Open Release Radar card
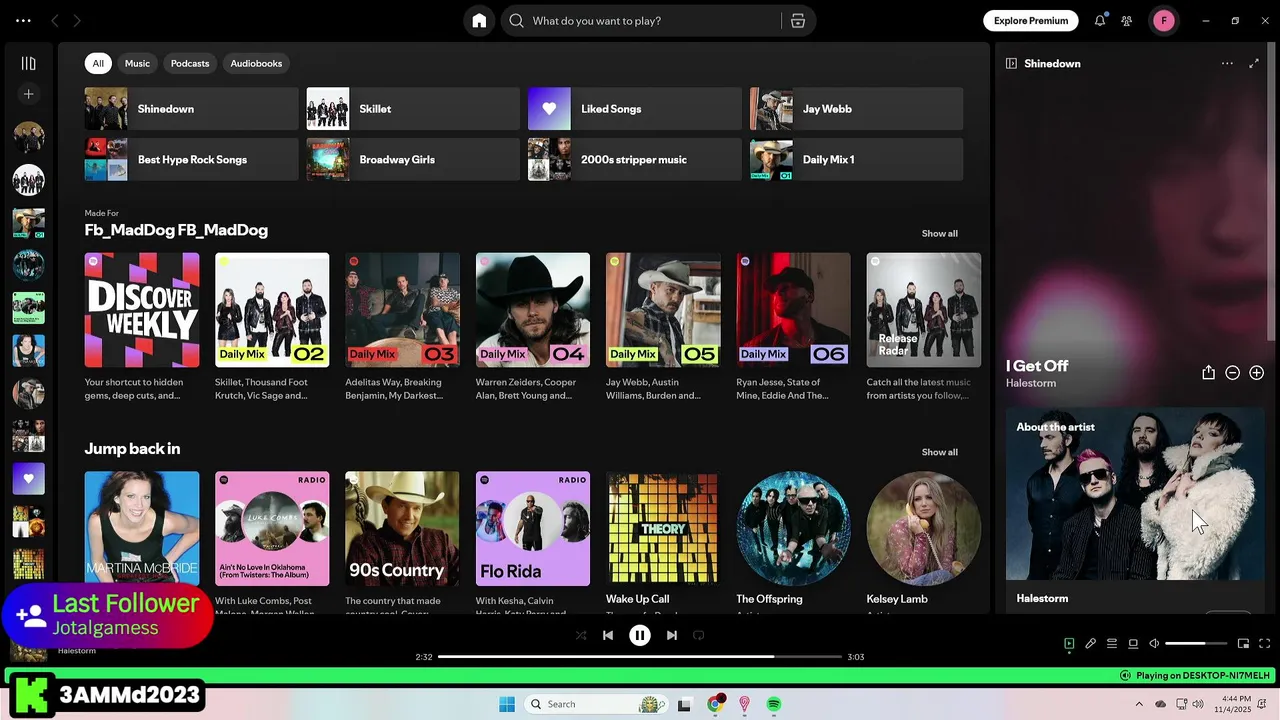Viewport: 1280px width, 720px height. tap(924, 329)
